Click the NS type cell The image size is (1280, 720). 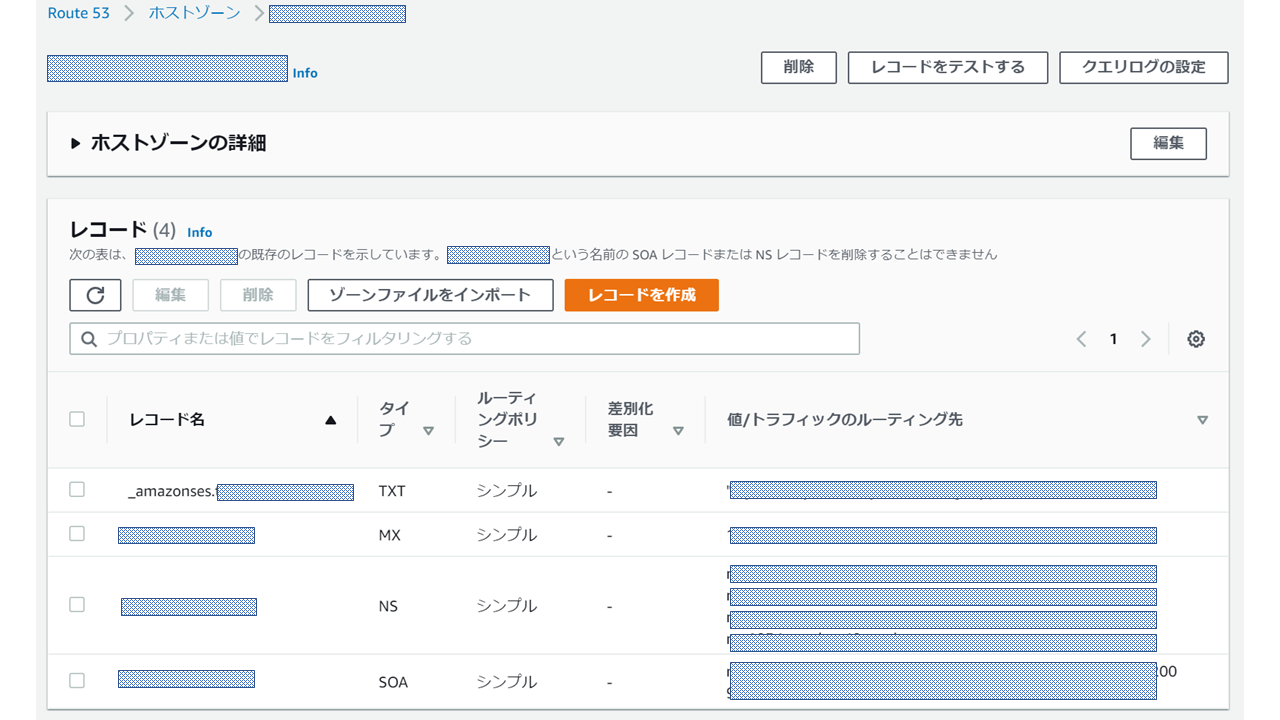coord(388,606)
